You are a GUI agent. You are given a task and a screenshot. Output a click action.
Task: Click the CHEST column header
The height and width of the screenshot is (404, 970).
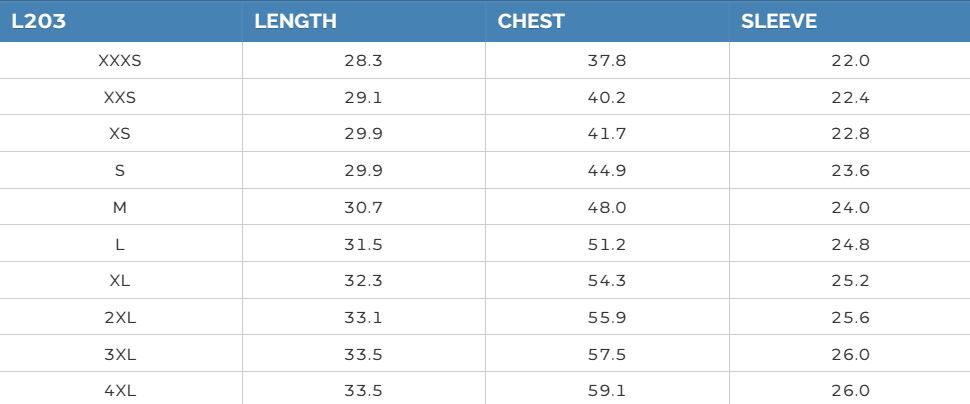pos(531,21)
